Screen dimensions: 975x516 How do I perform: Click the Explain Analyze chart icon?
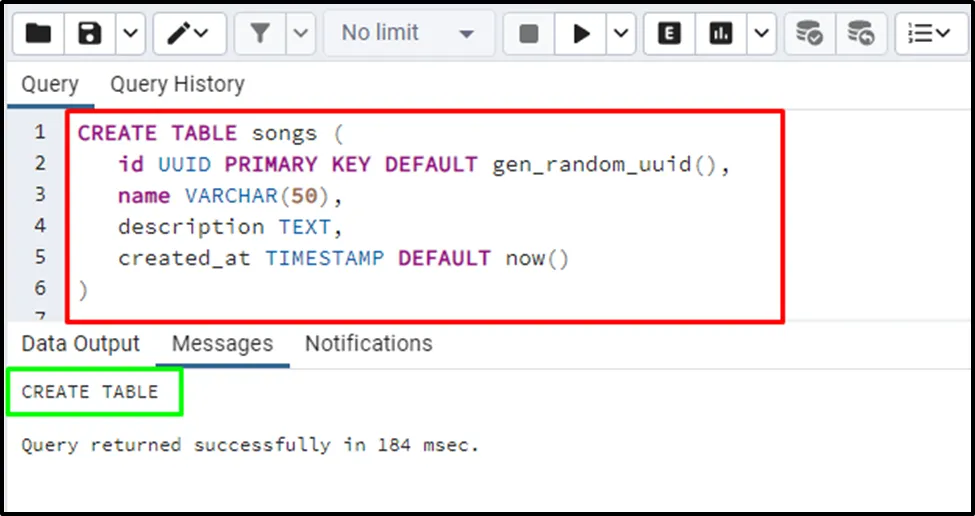[720, 34]
